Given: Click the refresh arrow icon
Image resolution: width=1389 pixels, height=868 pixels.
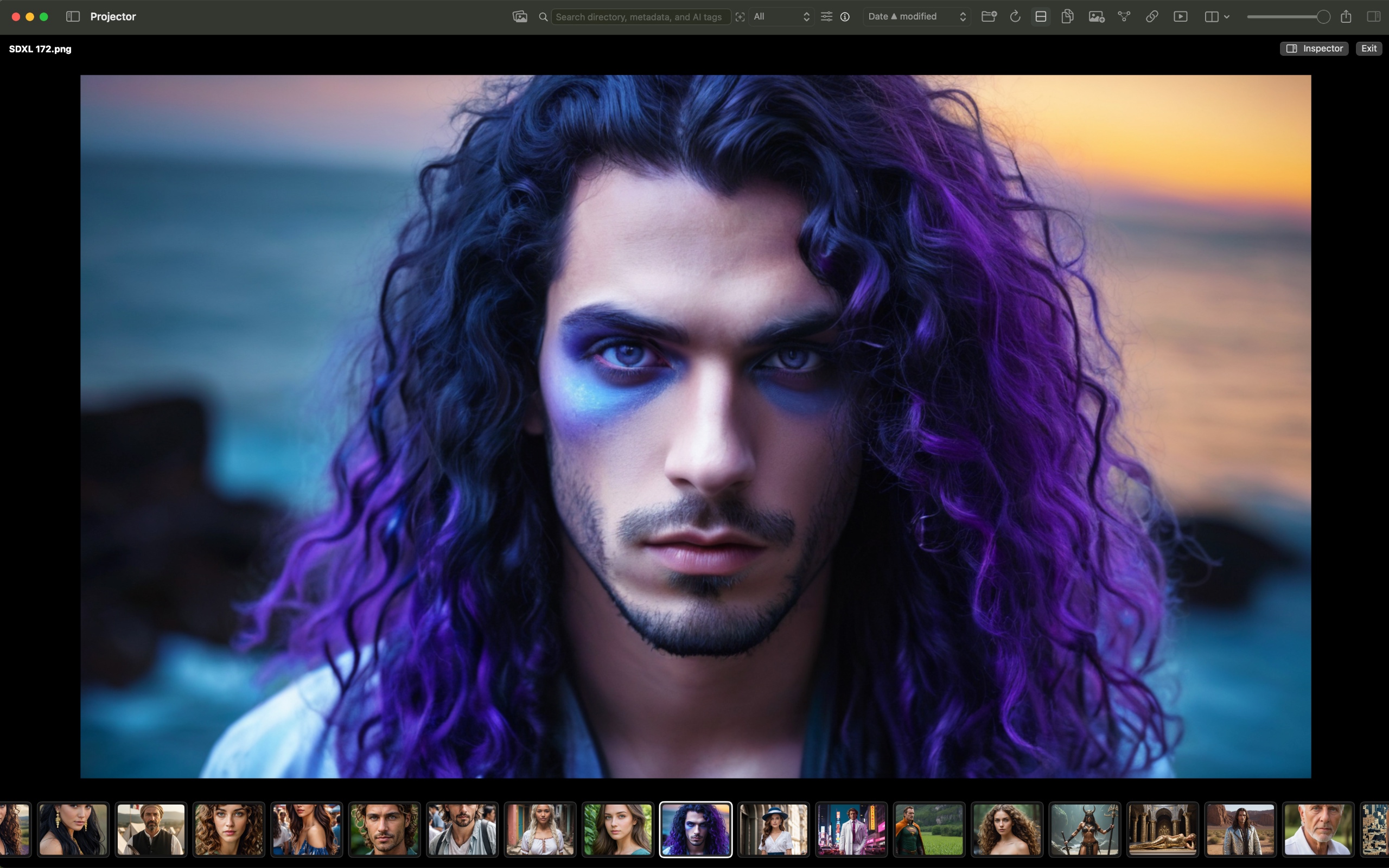Looking at the screenshot, I should 1015,17.
